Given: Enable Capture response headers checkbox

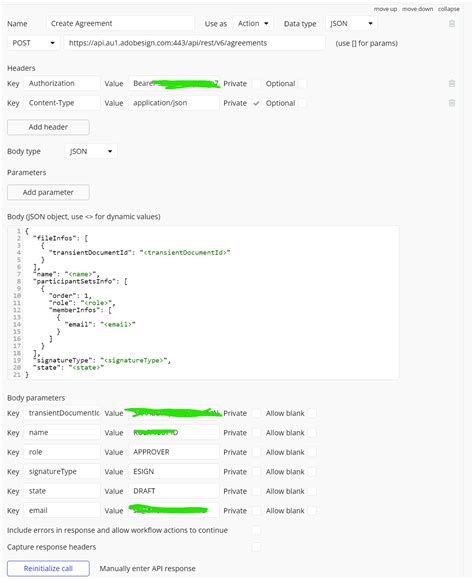Looking at the screenshot, I should (256, 547).
